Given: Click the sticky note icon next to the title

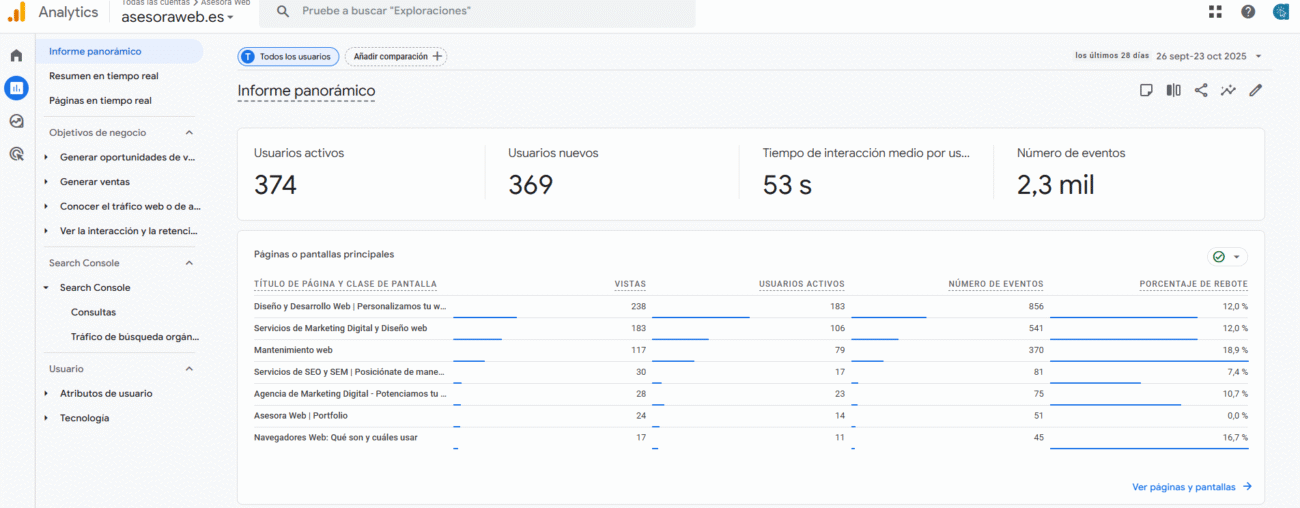Looking at the screenshot, I should point(1146,90).
